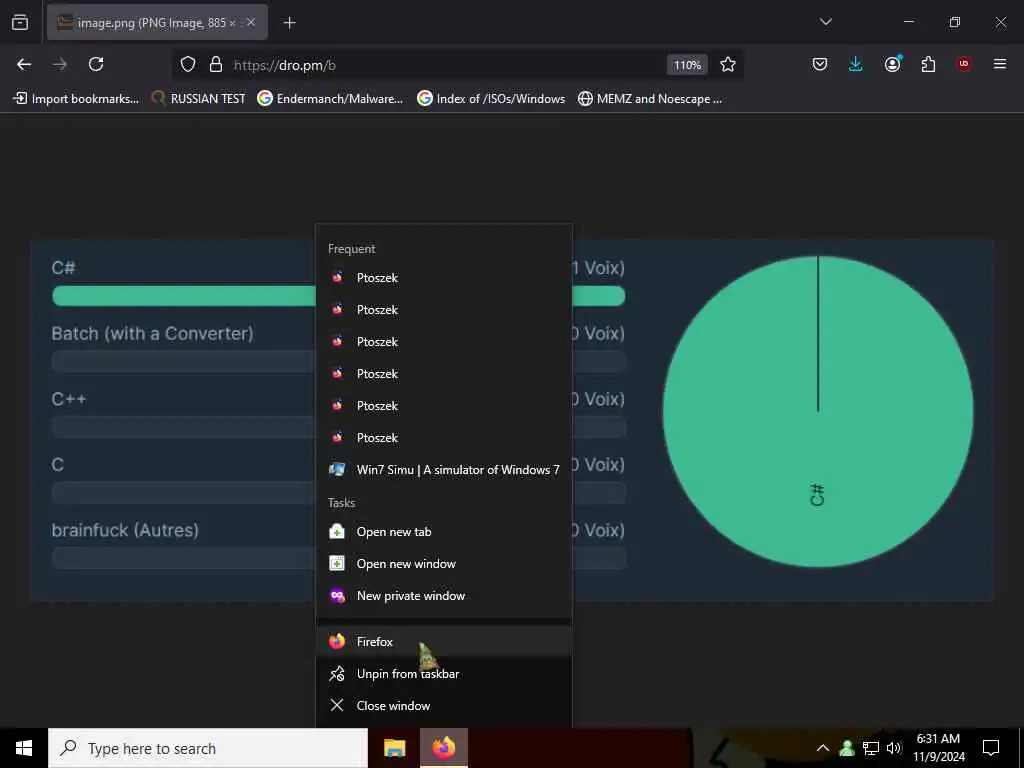This screenshot has height=768, width=1024.
Task: Choose New private window task
Action: pyautogui.click(x=444, y=596)
